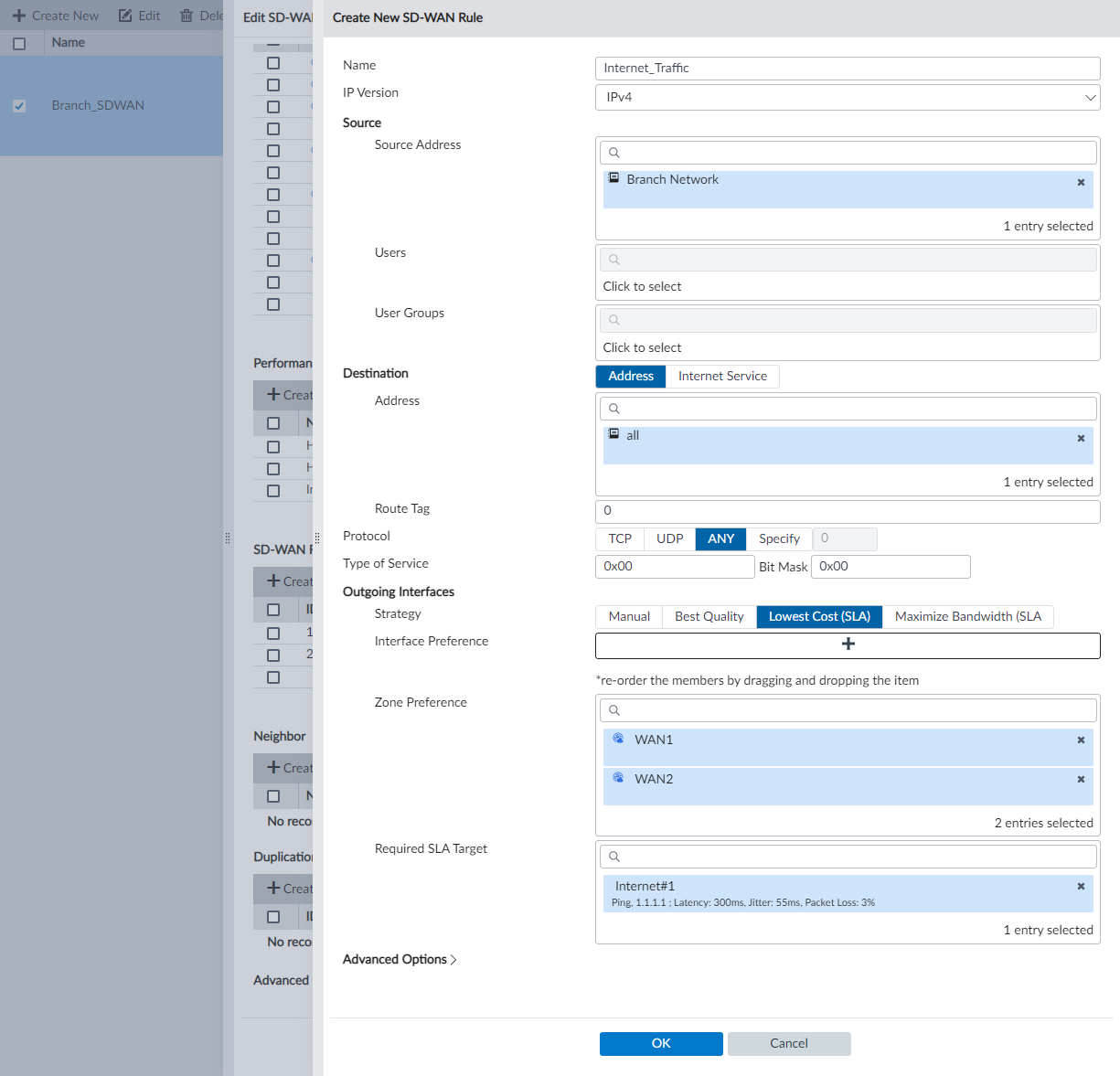Click the Create New plus icon in top toolbar
Screen dimensions: 1120x1076
point(20,15)
